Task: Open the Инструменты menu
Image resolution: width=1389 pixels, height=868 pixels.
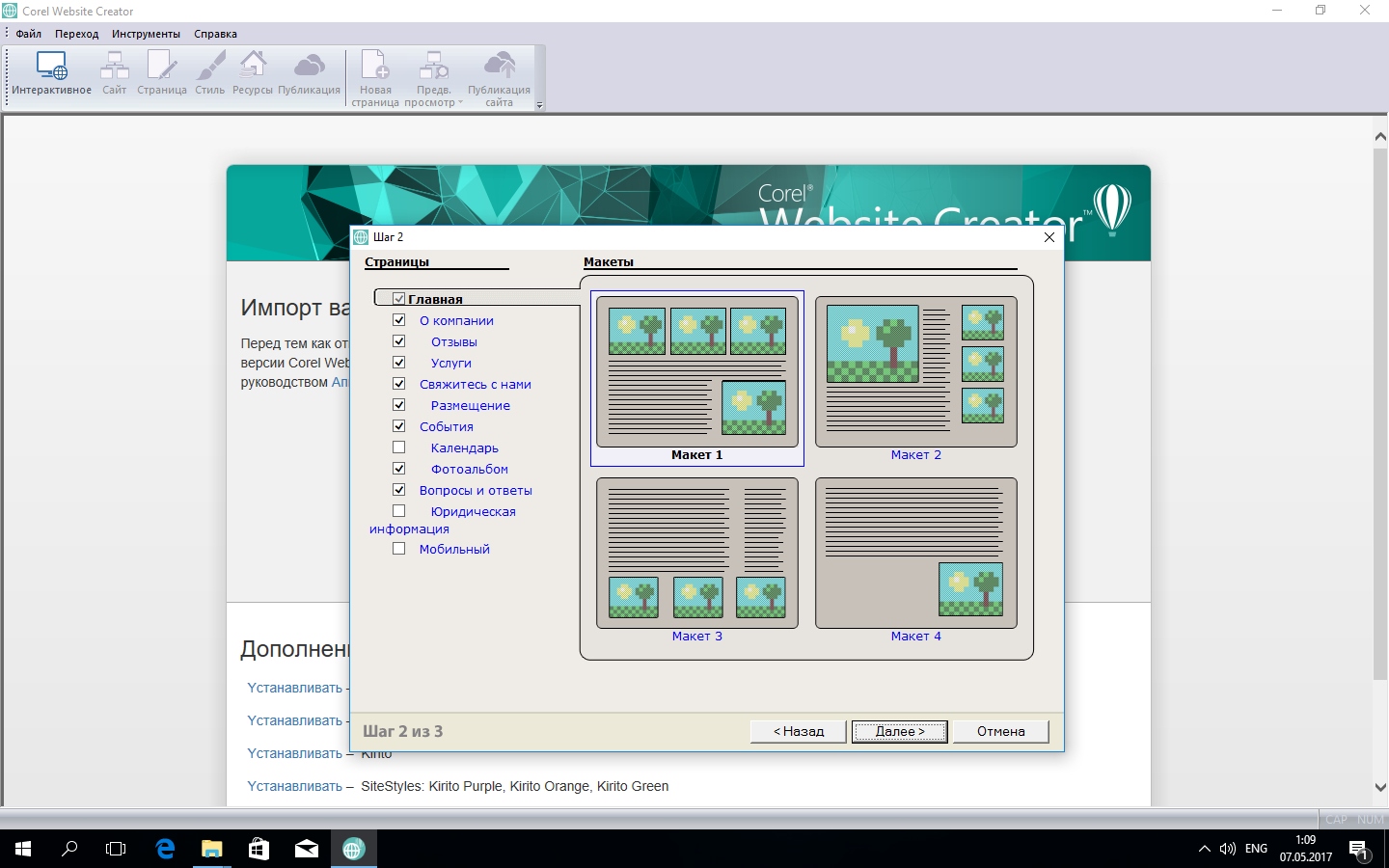Action: tap(146, 34)
